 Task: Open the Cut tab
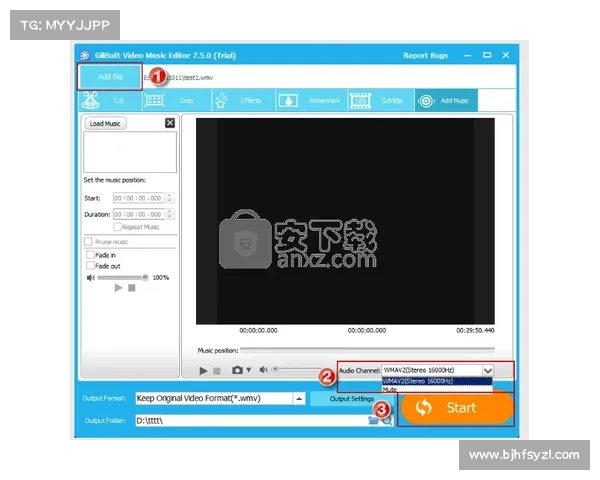[x=111, y=101]
